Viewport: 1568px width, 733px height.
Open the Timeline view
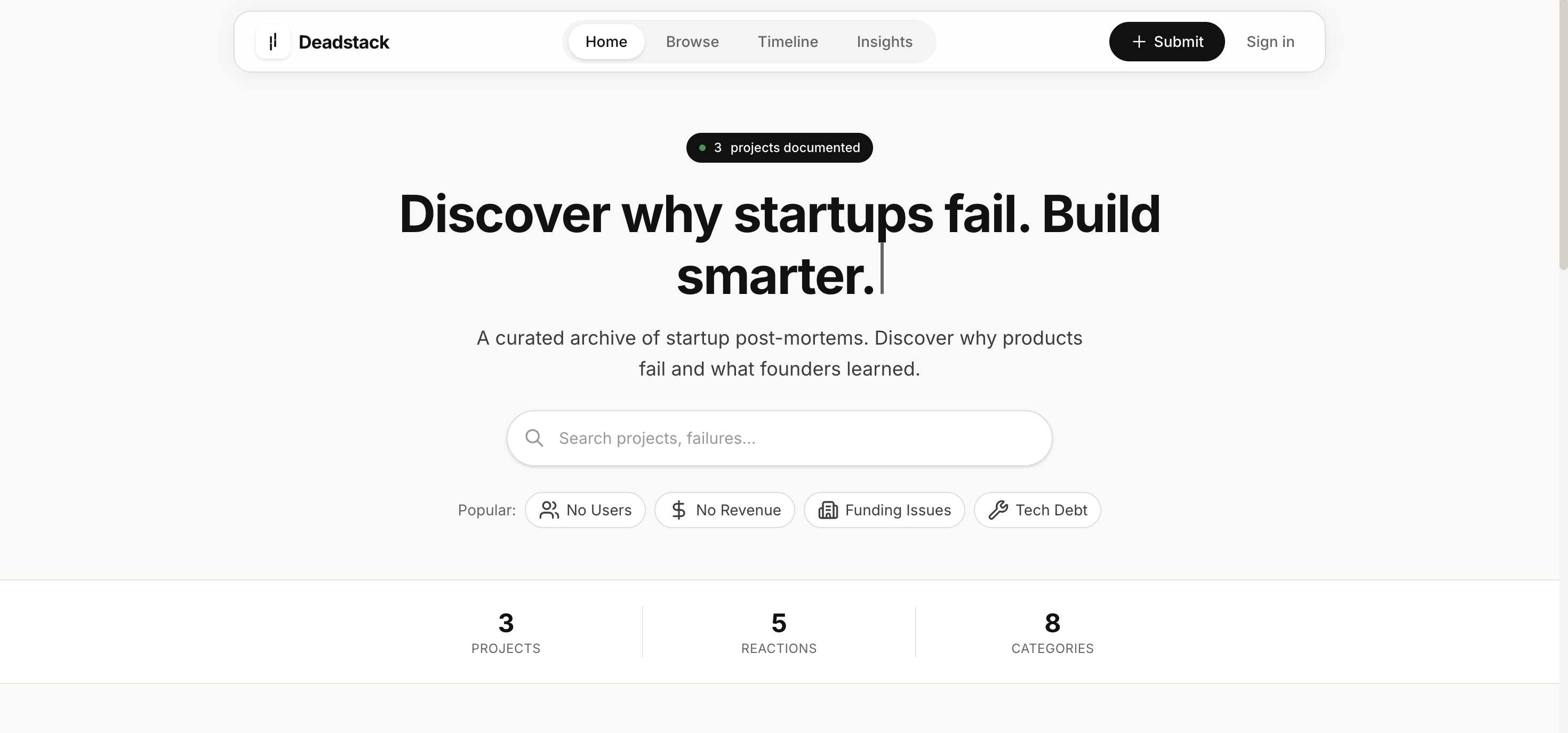click(x=788, y=42)
